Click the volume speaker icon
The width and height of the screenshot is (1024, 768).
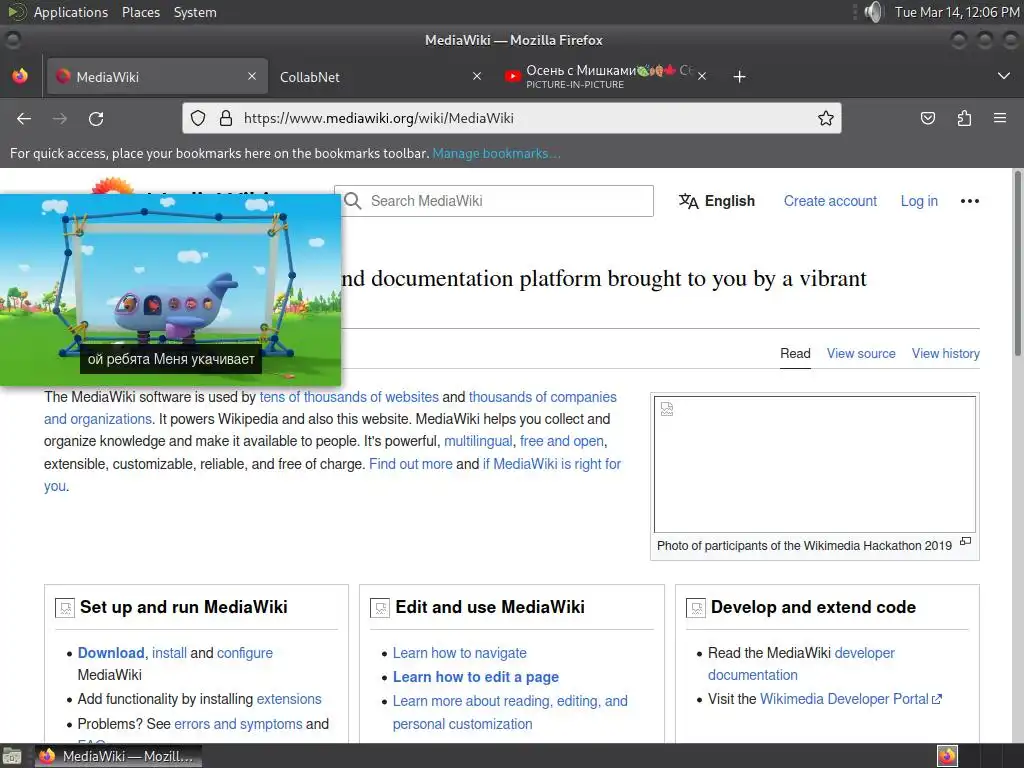872,12
